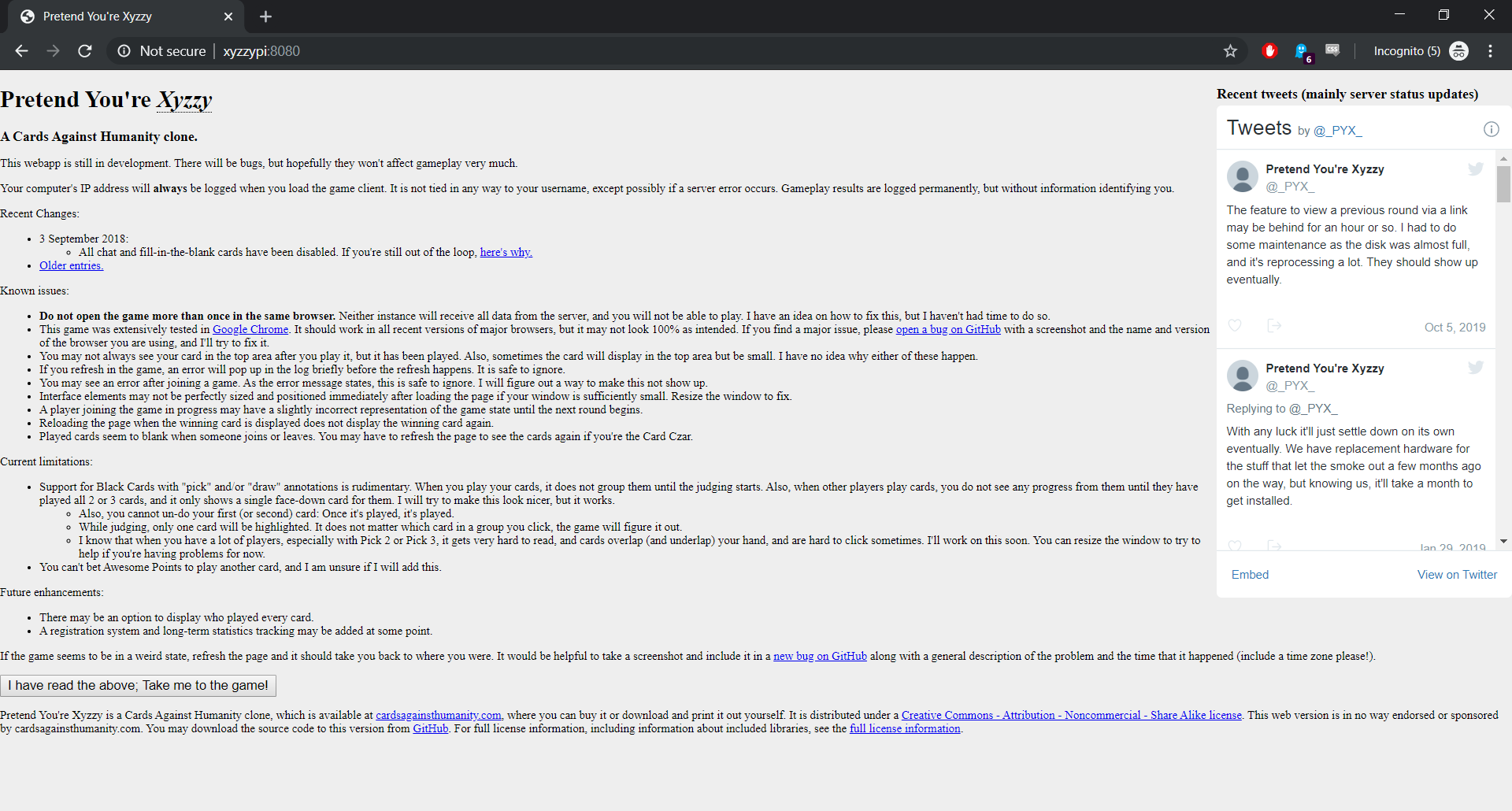Select the Pretend You're Xyzzy tab
The image size is (1512, 811).
point(126,17)
